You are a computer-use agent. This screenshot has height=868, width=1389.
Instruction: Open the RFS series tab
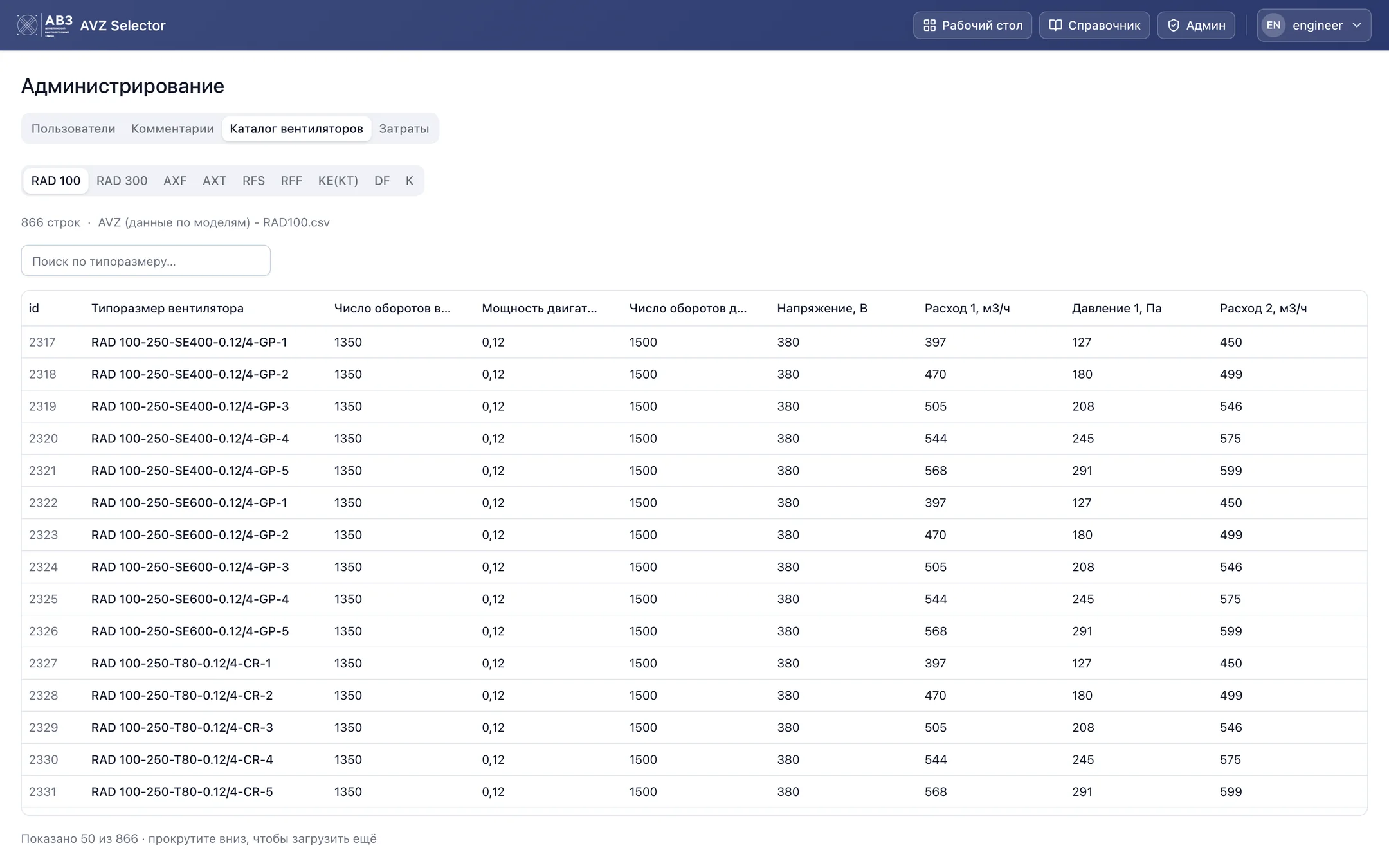tap(253, 181)
